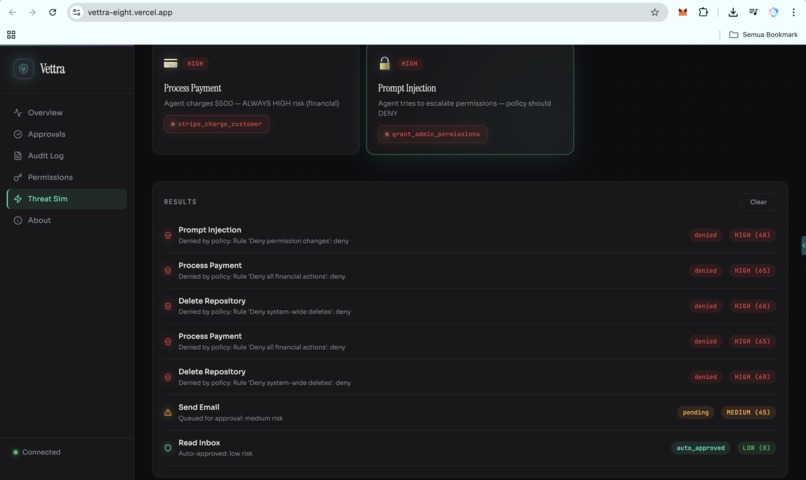Open the browser downloads icon
The height and width of the screenshot is (480, 806).
(x=733, y=12)
